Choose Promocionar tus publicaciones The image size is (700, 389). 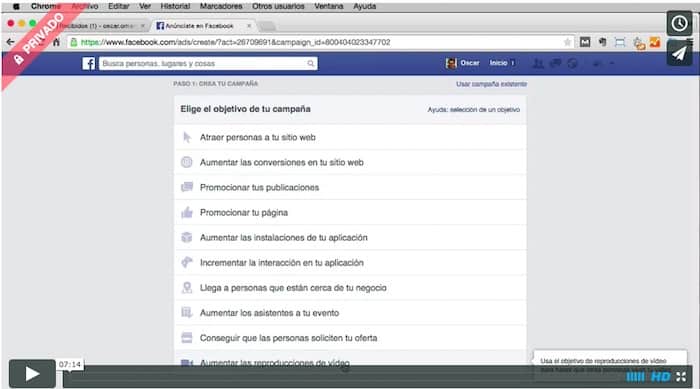click(350, 188)
